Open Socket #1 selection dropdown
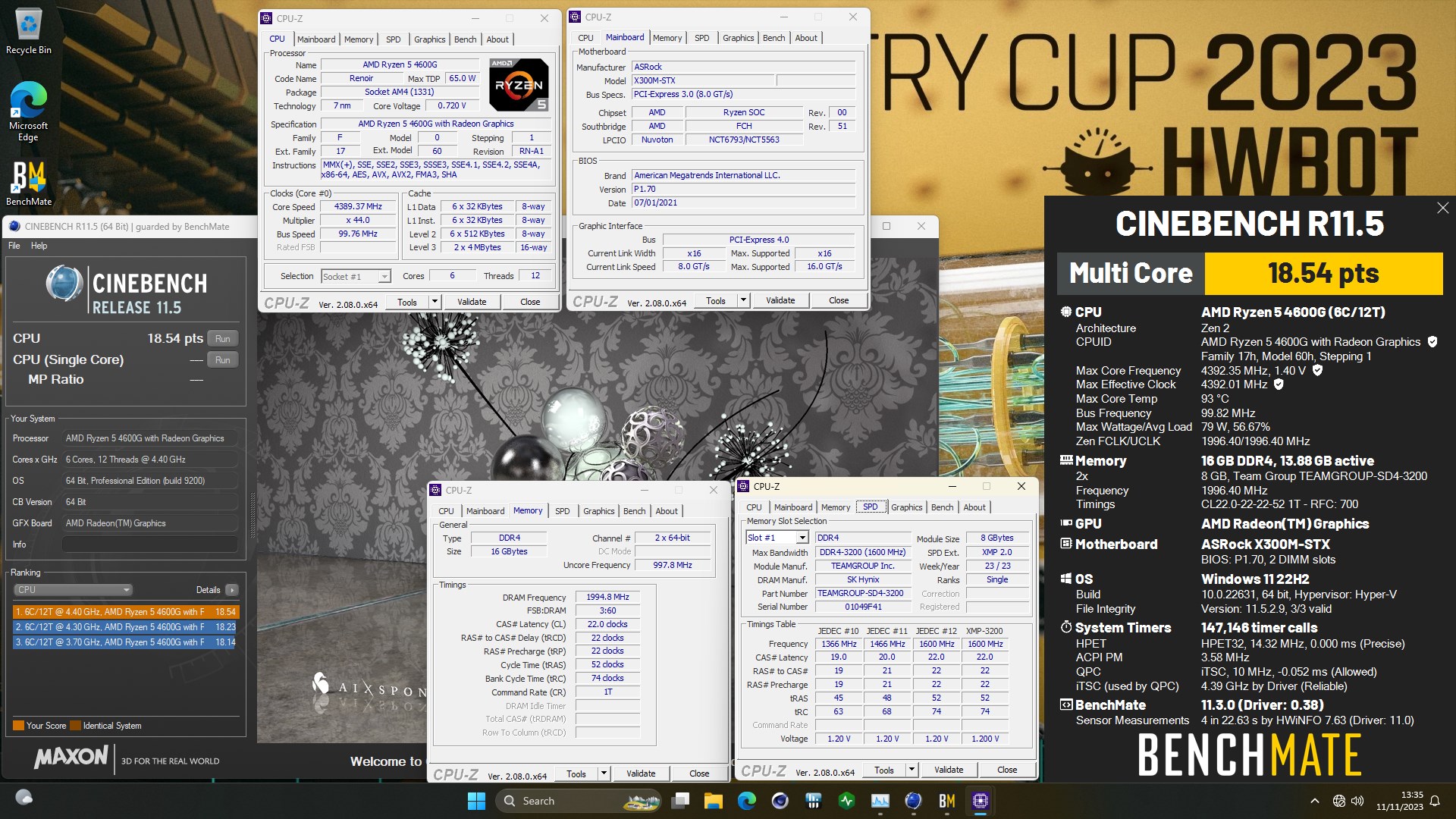The width and height of the screenshot is (1456, 819). (x=356, y=277)
